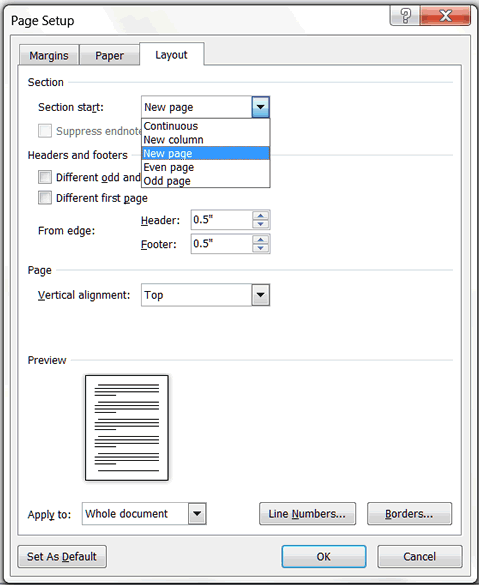Close the Page Setup dialog

(x=445, y=16)
